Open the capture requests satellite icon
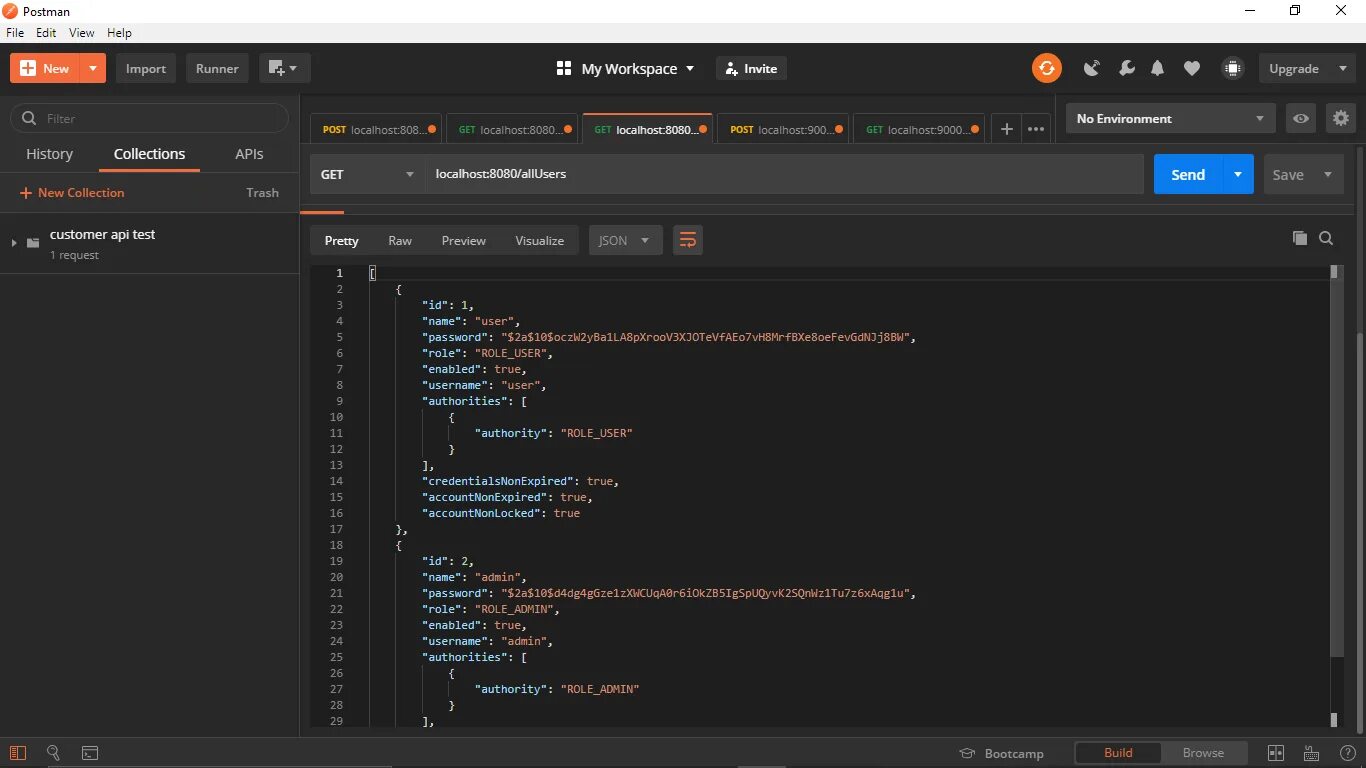Viewport: 1366px width, 768px height. [x=1092, y=68]
